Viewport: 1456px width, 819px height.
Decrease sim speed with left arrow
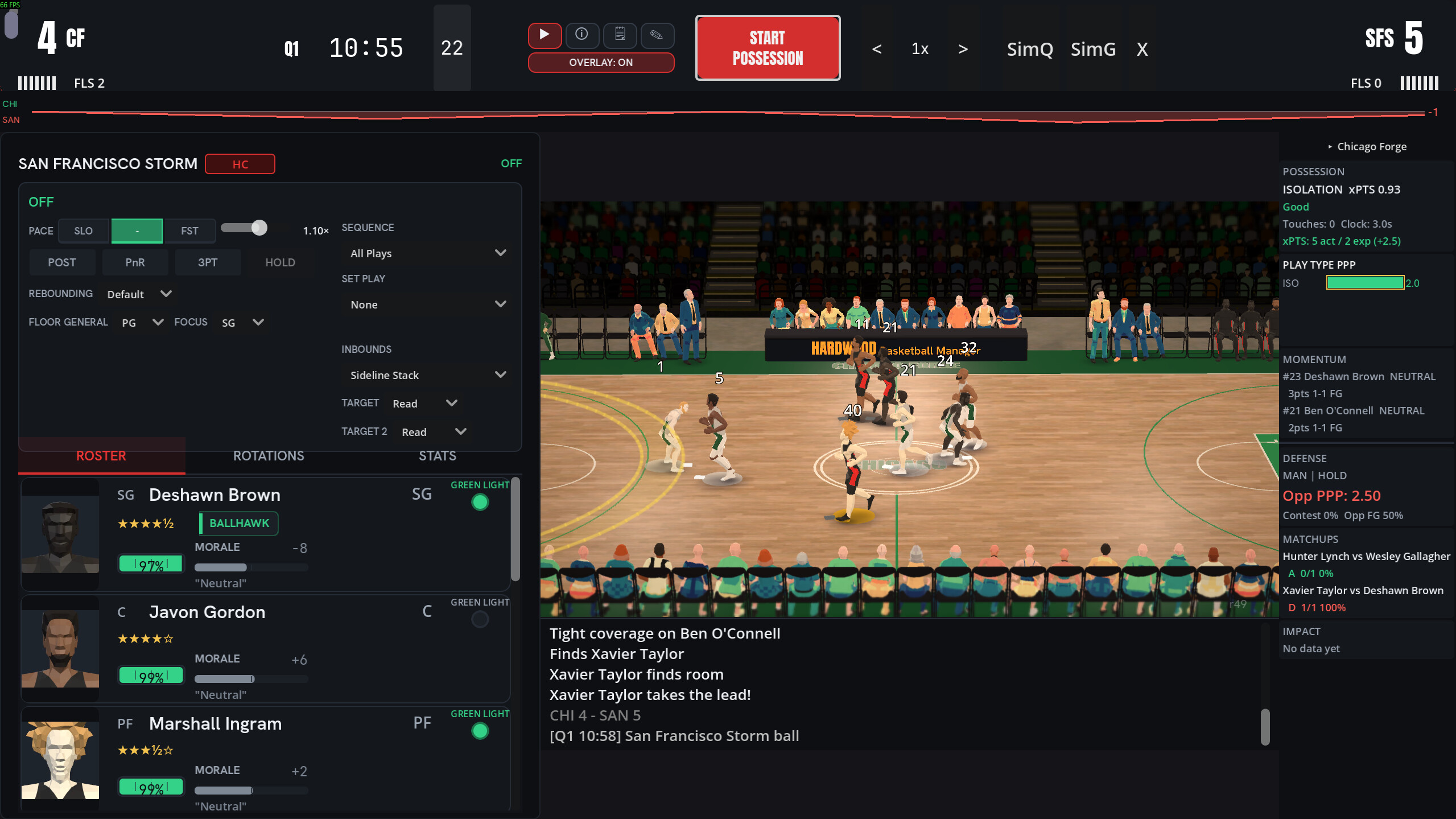coord(877,49)
